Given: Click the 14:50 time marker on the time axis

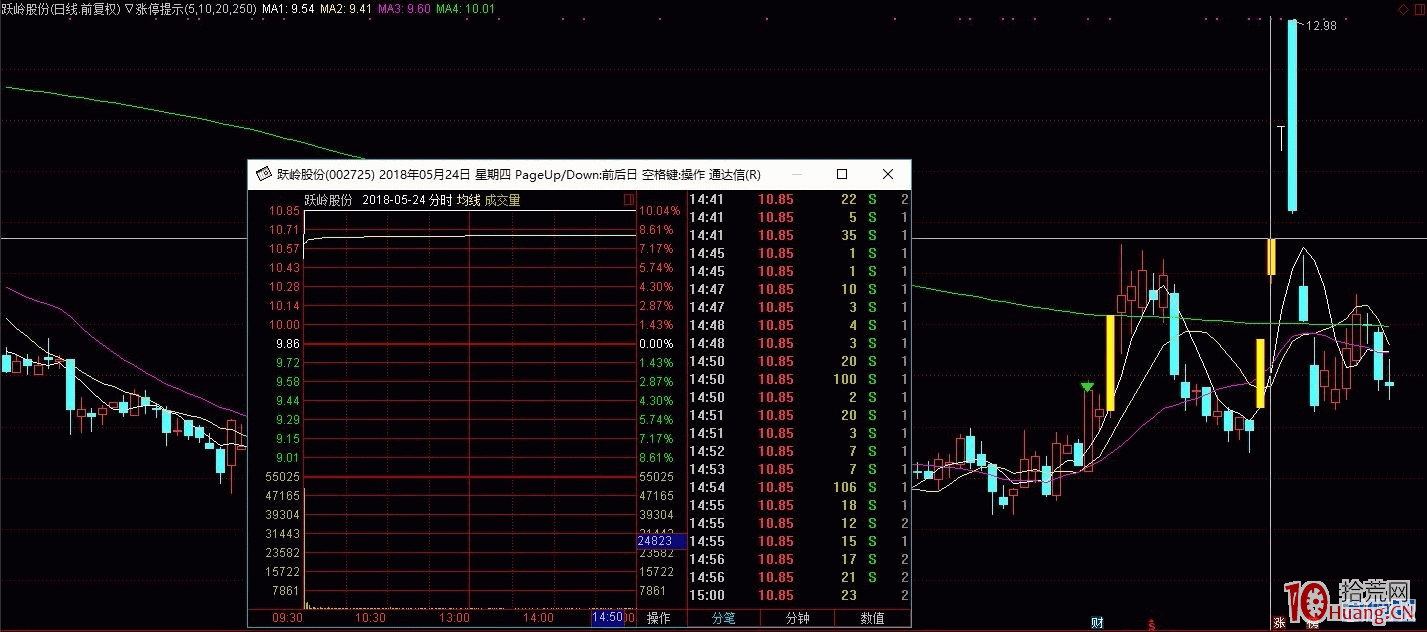Looking at the screenshot, I should pos(607,618).
